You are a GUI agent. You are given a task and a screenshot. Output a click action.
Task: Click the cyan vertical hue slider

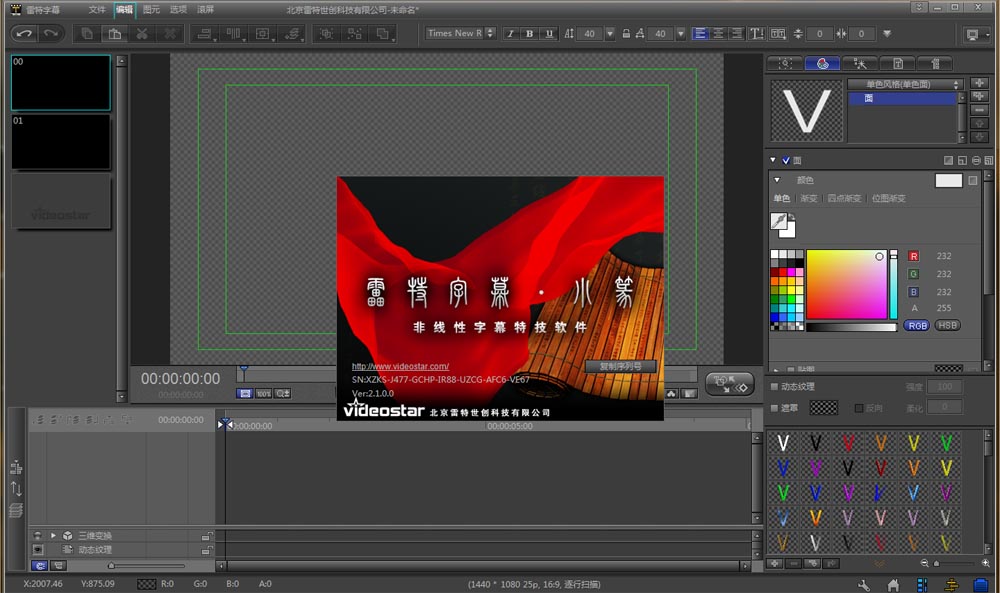(x=893, y=284)
